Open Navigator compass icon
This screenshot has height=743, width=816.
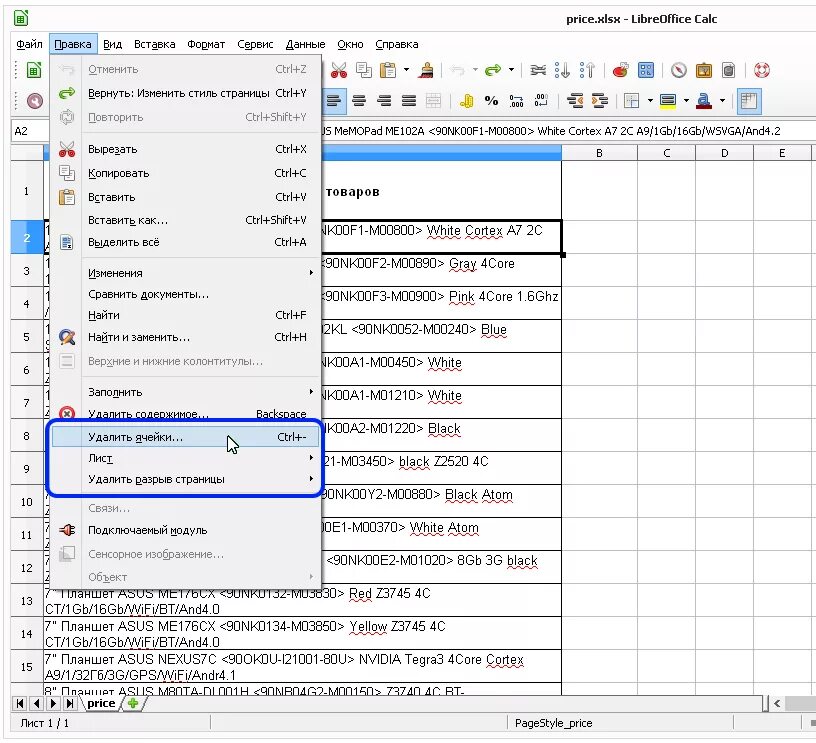679,70
